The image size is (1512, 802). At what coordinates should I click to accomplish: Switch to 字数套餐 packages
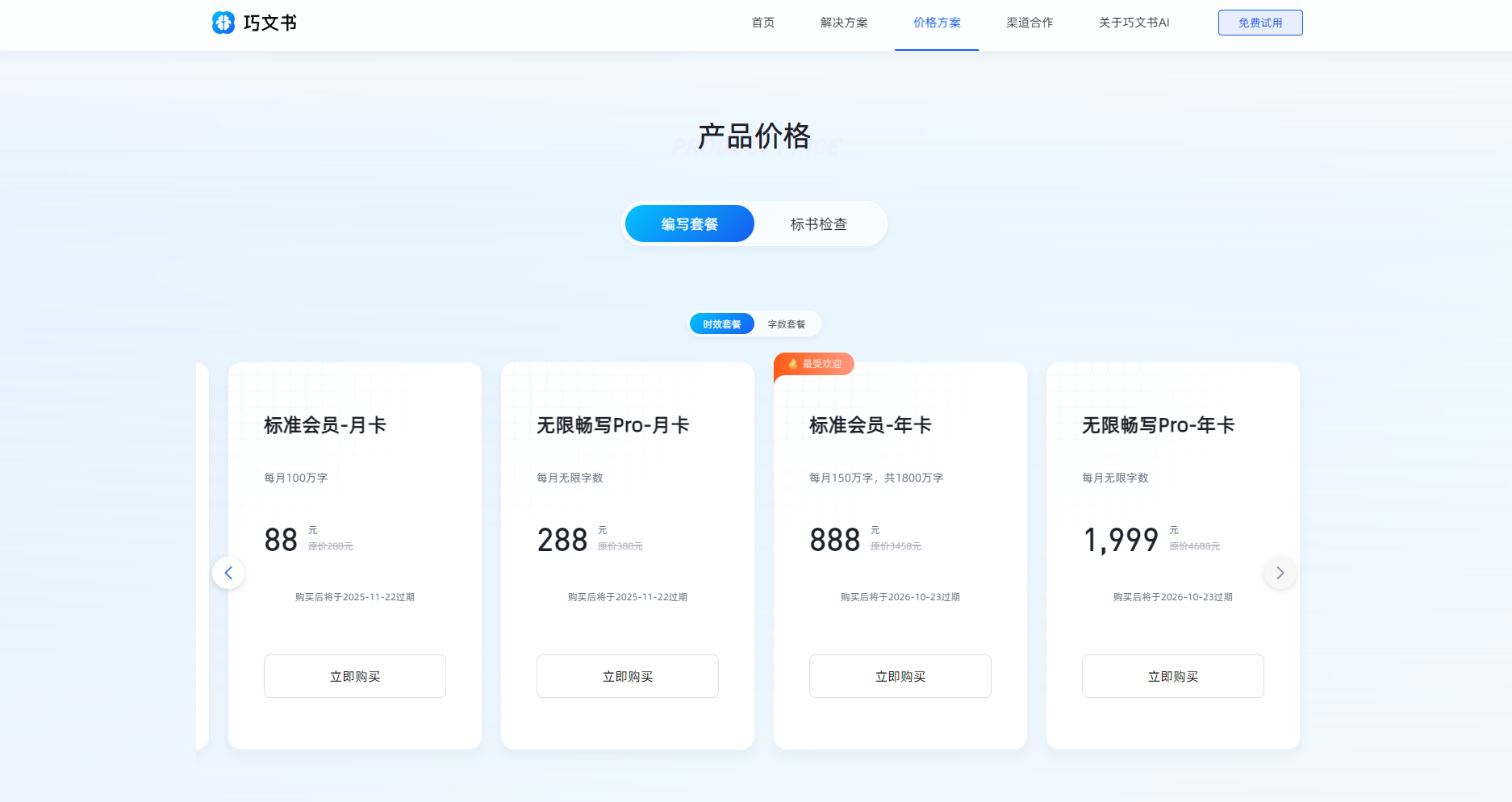point(786,324)
